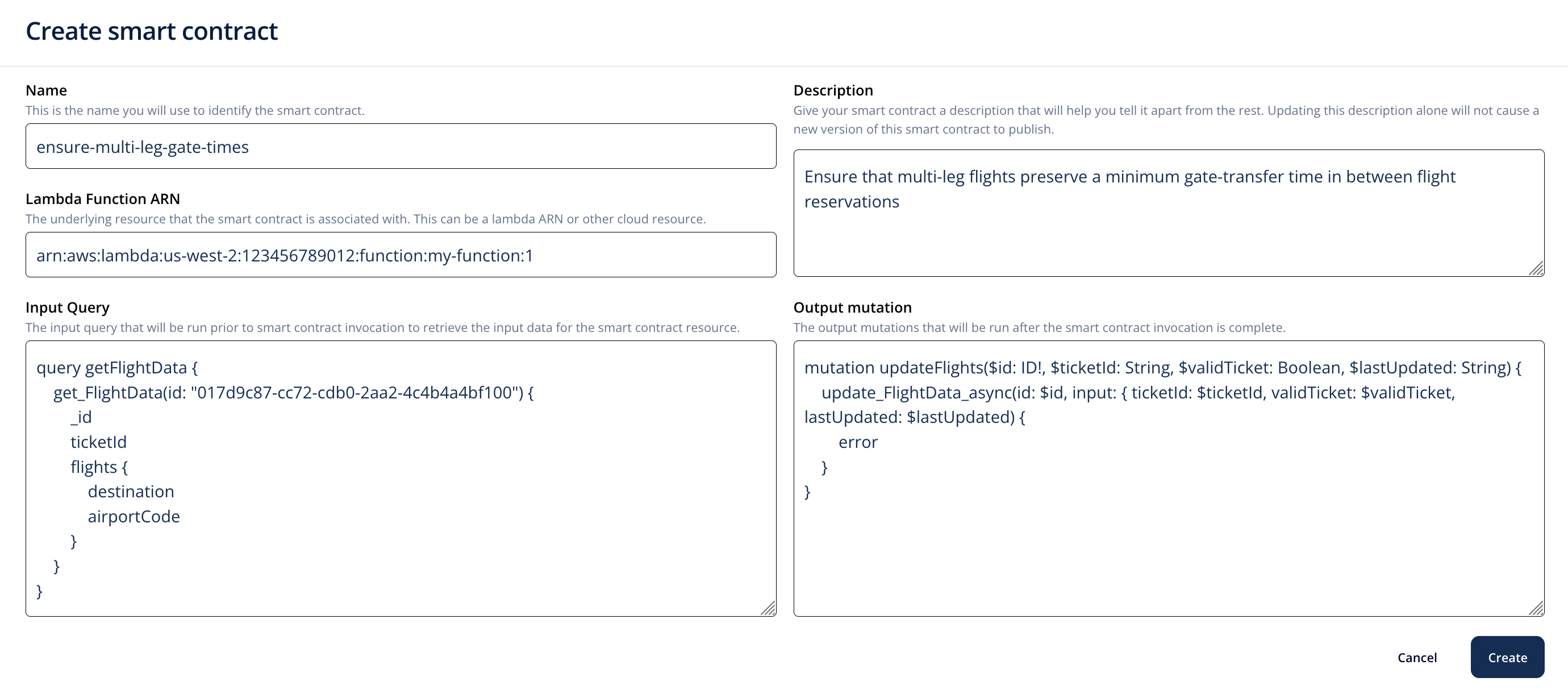Click the 'query getFlightData {' line
This screenshot has width=1568, height=690.
118,367
